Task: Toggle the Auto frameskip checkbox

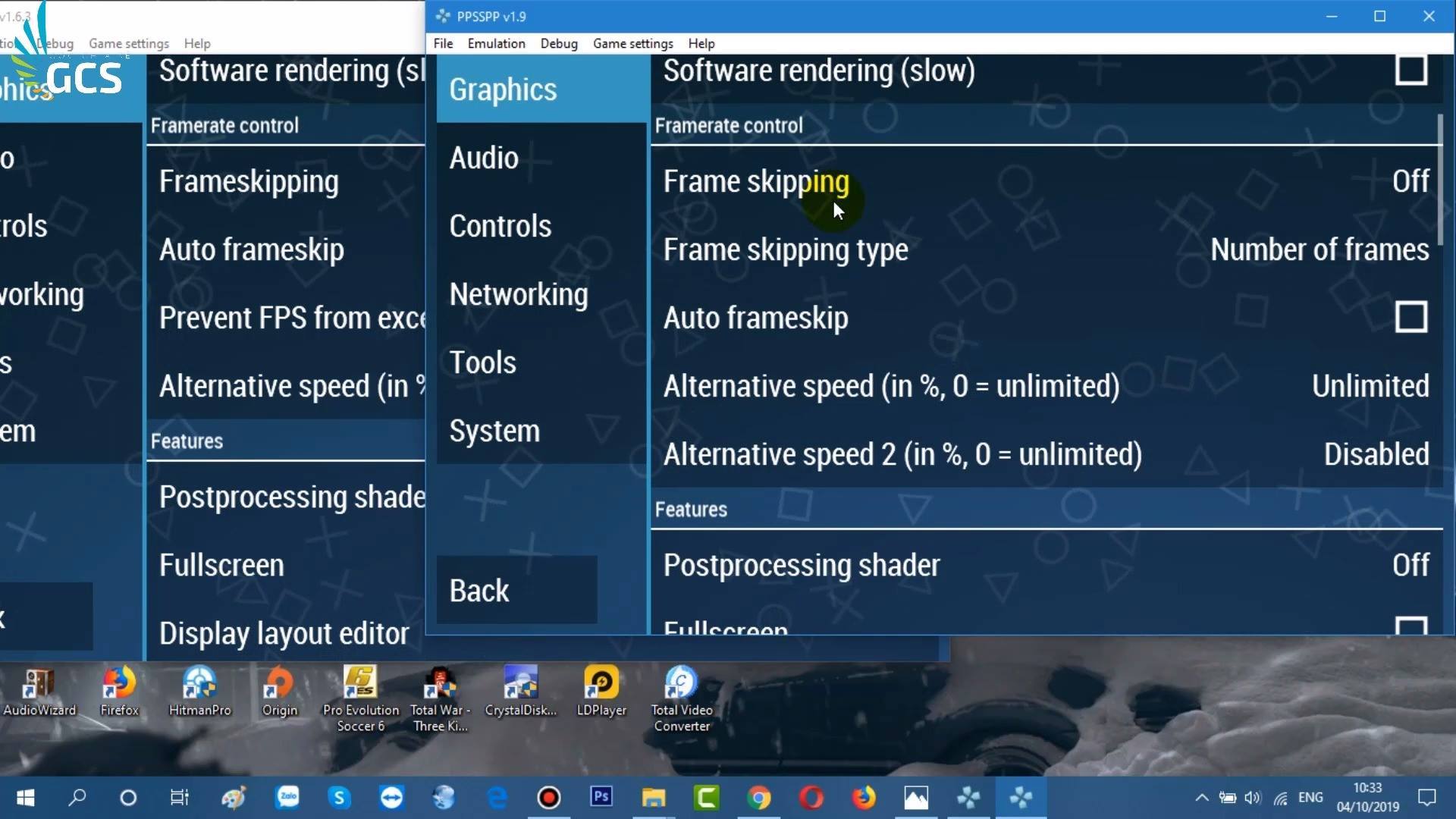Action: click(x=1410, y=317)
